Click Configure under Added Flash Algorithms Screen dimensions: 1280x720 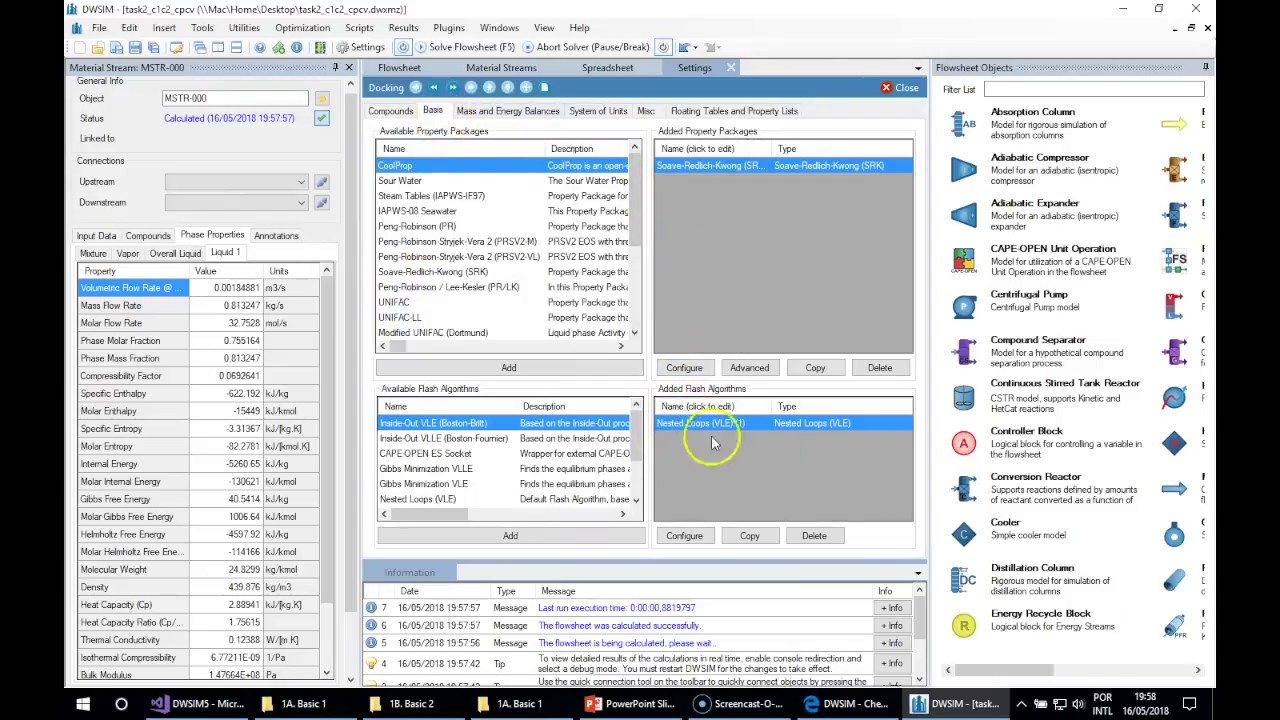[x=685, y=536]
